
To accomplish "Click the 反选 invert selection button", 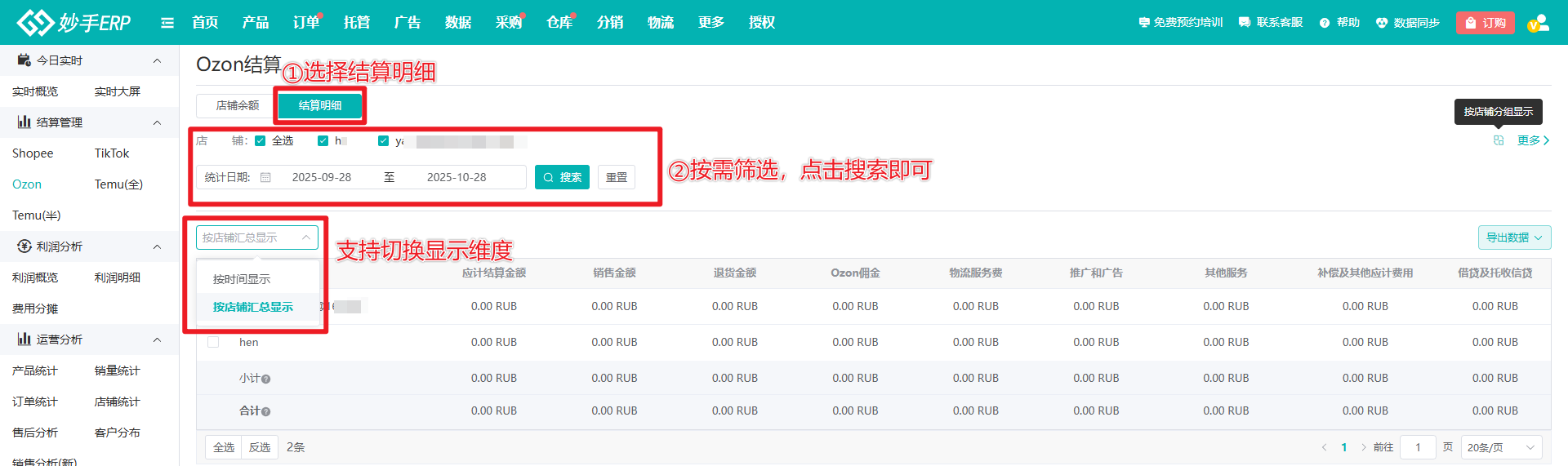I will click(x=260, y=447).
